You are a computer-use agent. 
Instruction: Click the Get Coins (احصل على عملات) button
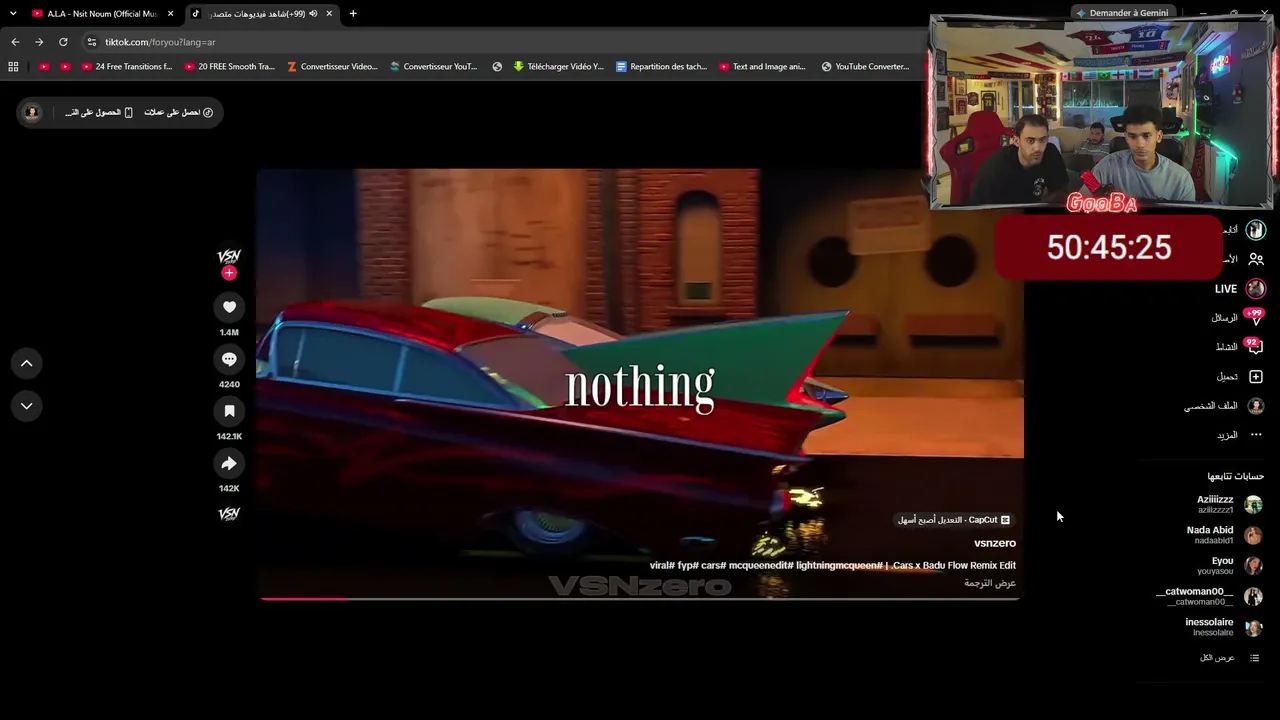[x=179, y=113]
